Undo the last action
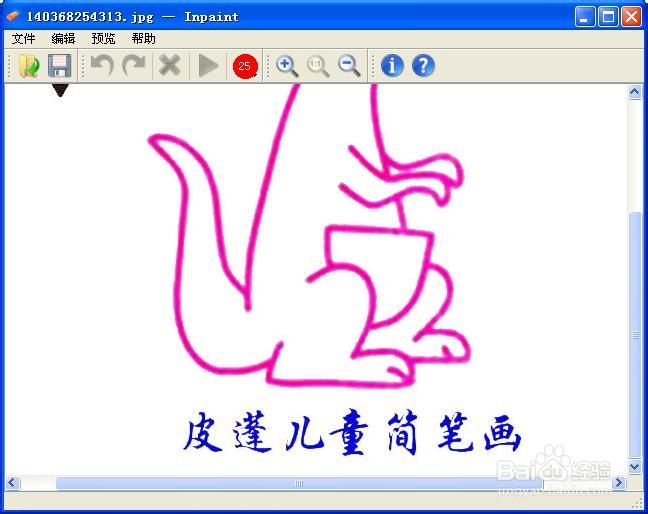This screenshot has height=514, width=648. (102, 65)
